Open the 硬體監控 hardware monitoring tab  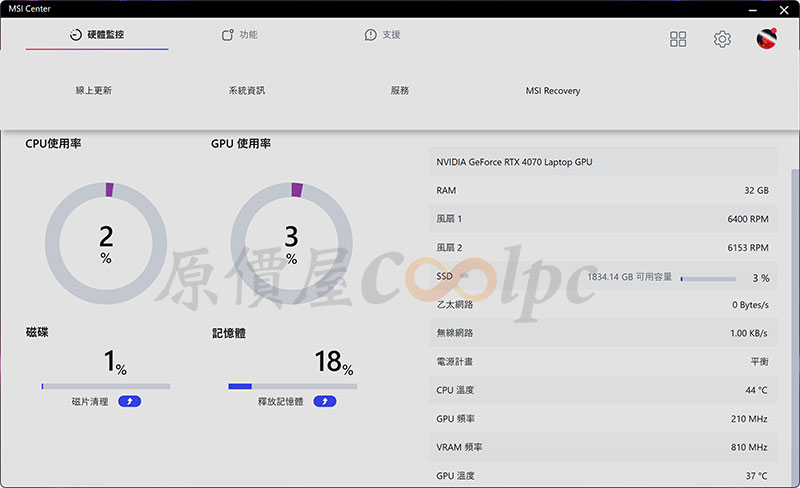pyautogui.click(x=97, y=35)
